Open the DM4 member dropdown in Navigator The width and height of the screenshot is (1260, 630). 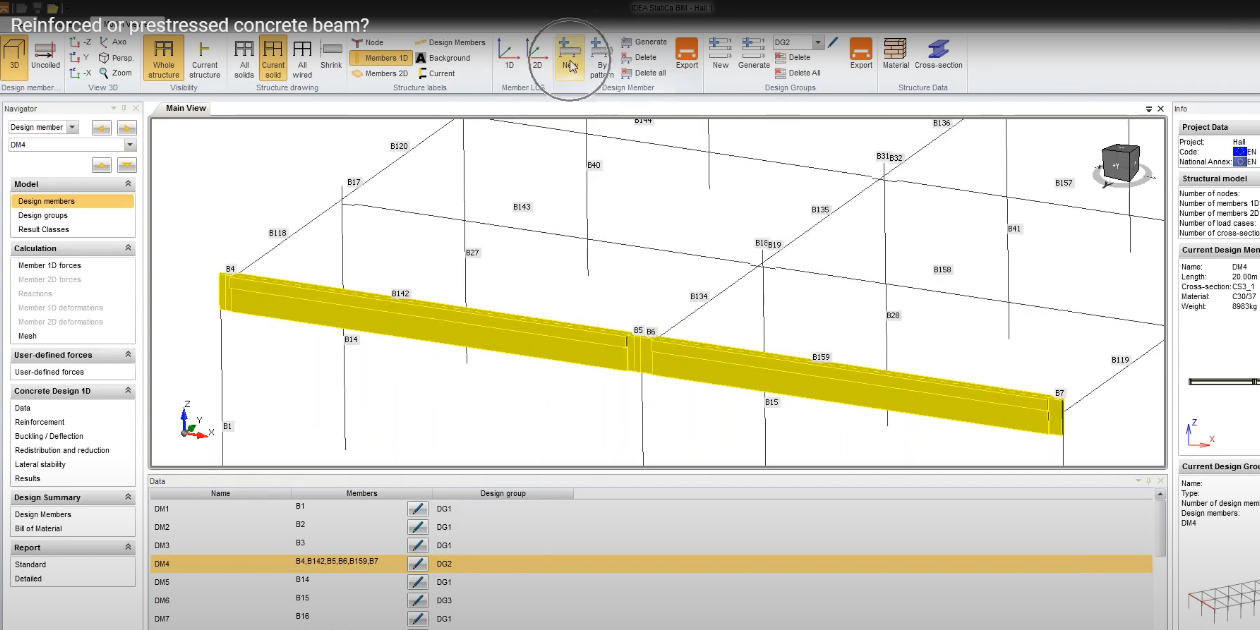tap(129, 145)
